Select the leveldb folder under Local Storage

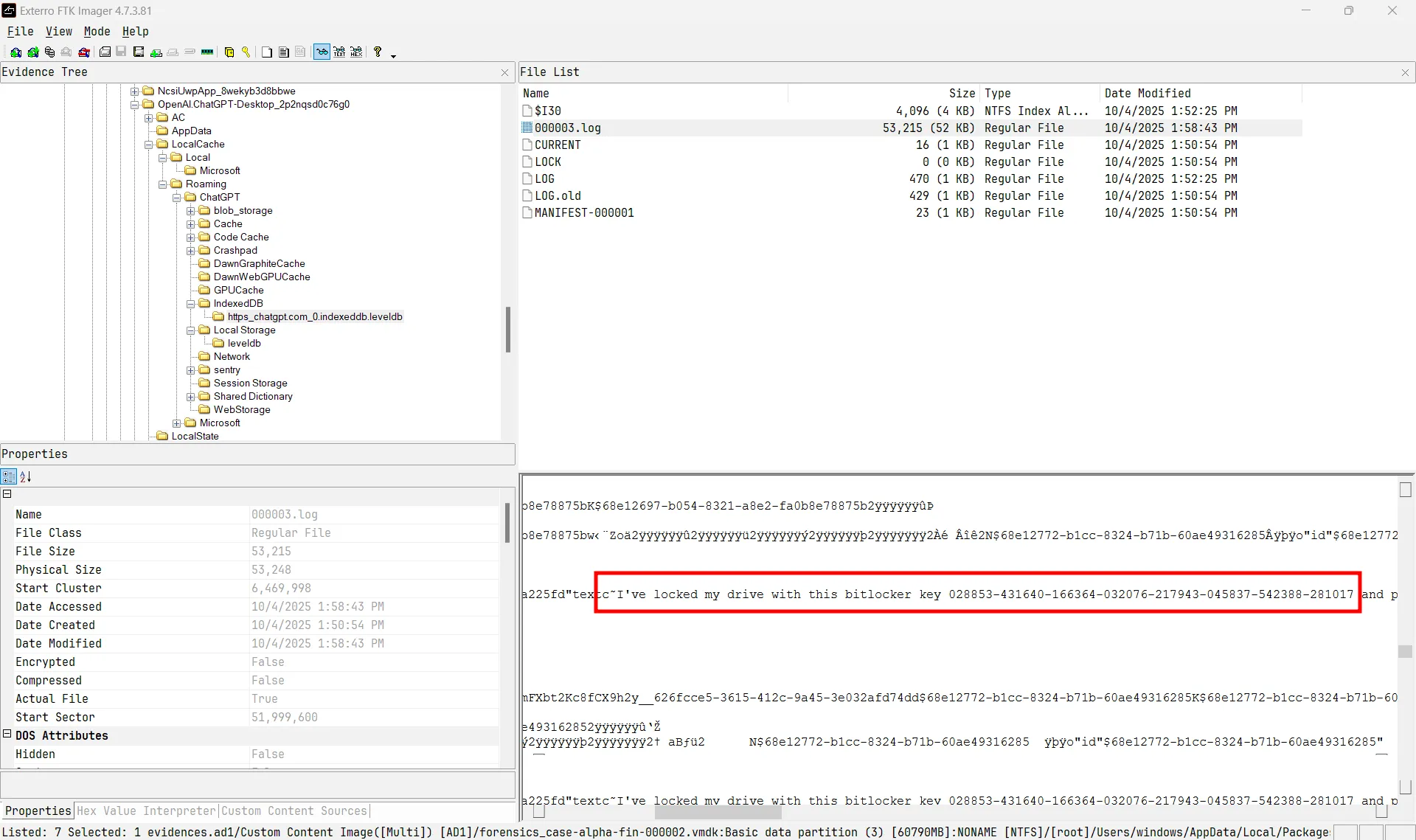pos(244,344)
